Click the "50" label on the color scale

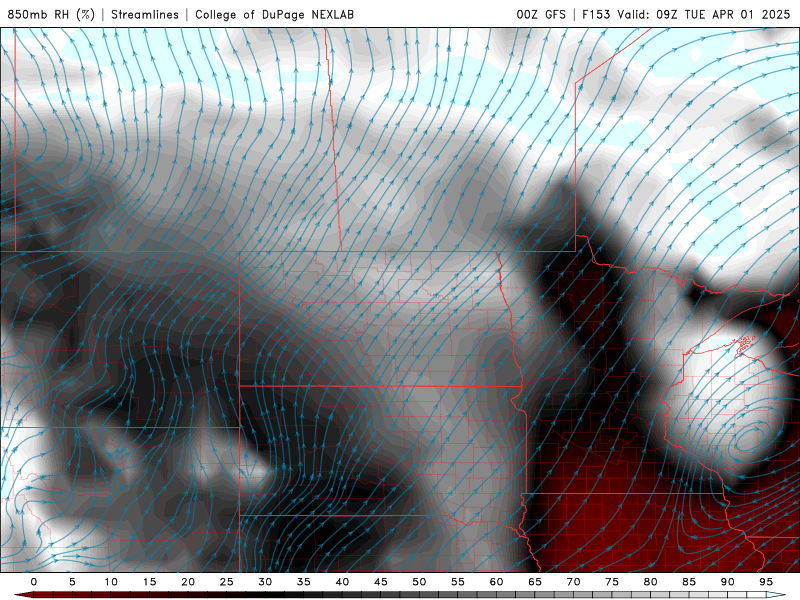click(x=419, y=582)
